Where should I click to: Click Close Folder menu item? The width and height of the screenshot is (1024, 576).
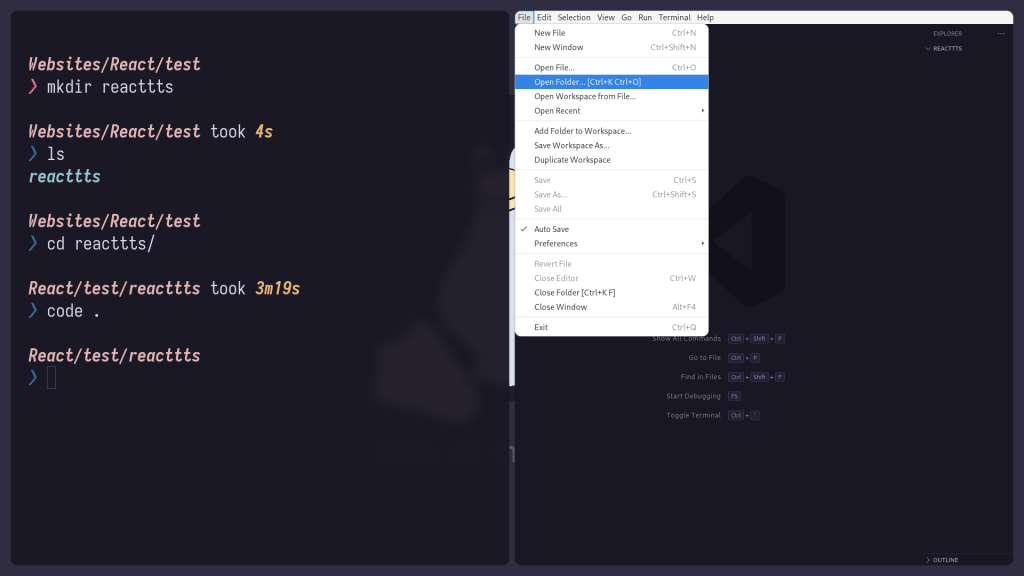point(574,293)
